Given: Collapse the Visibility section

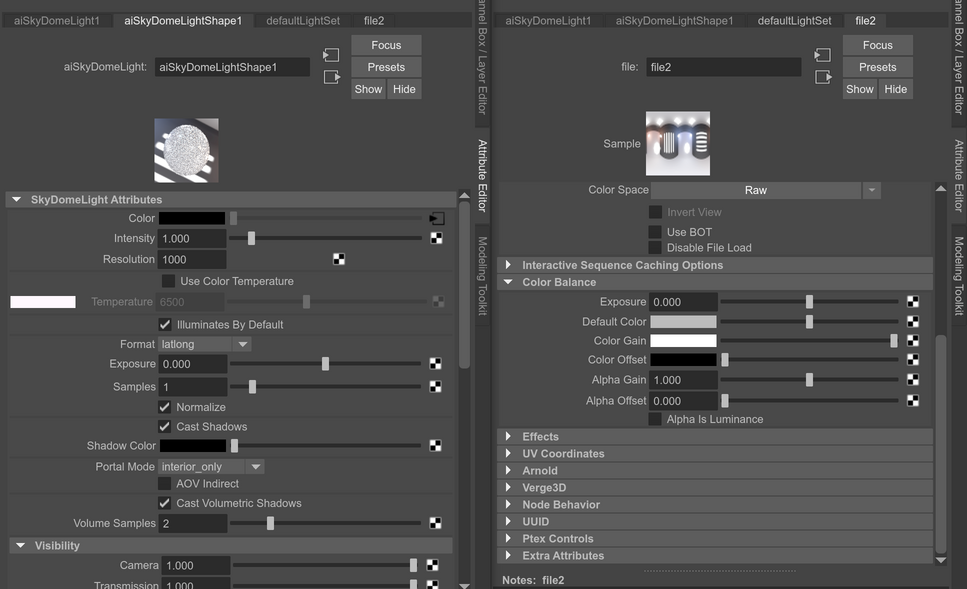Looking at the screenshot, I should [20, 546].
